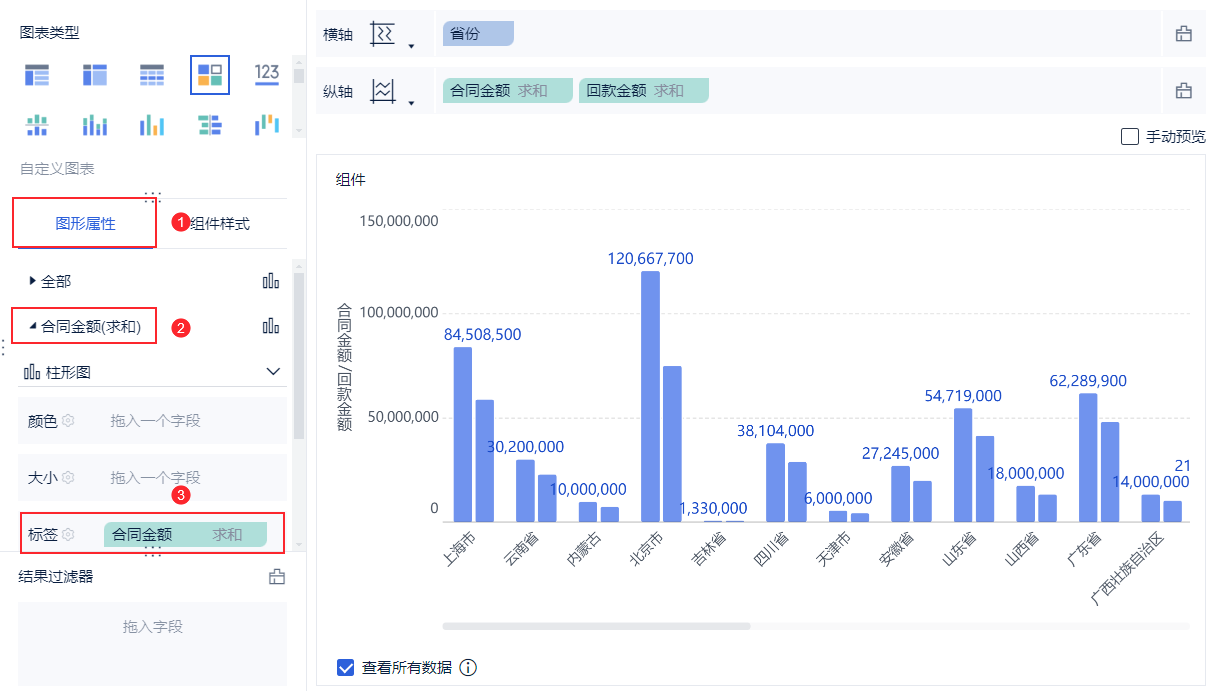Select the KPI indicator card (123) chart type

[267, 74]
